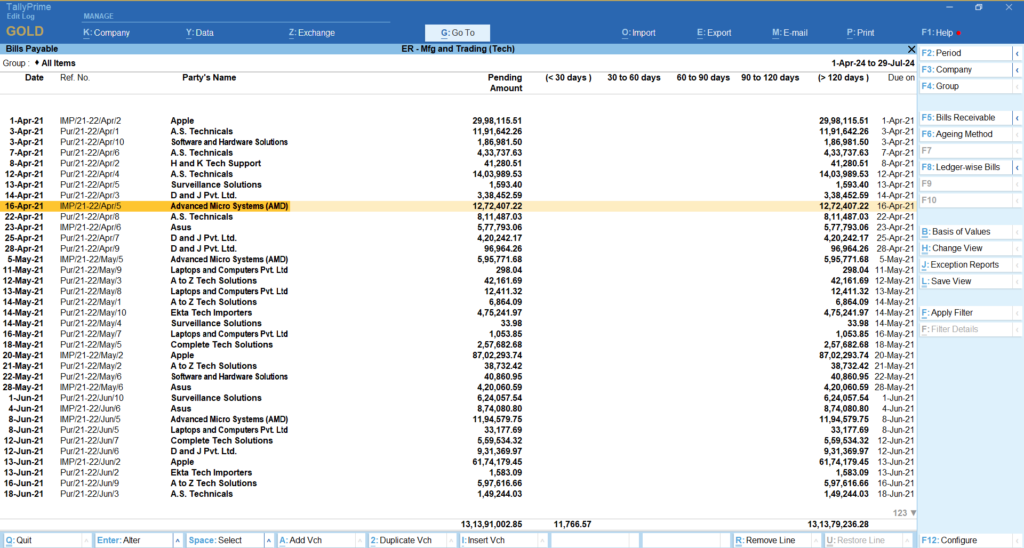Screen dimensions: 1024x548
Task: Switch to F8: Ledger-wise Bills
Action: [x=960, y=167]
